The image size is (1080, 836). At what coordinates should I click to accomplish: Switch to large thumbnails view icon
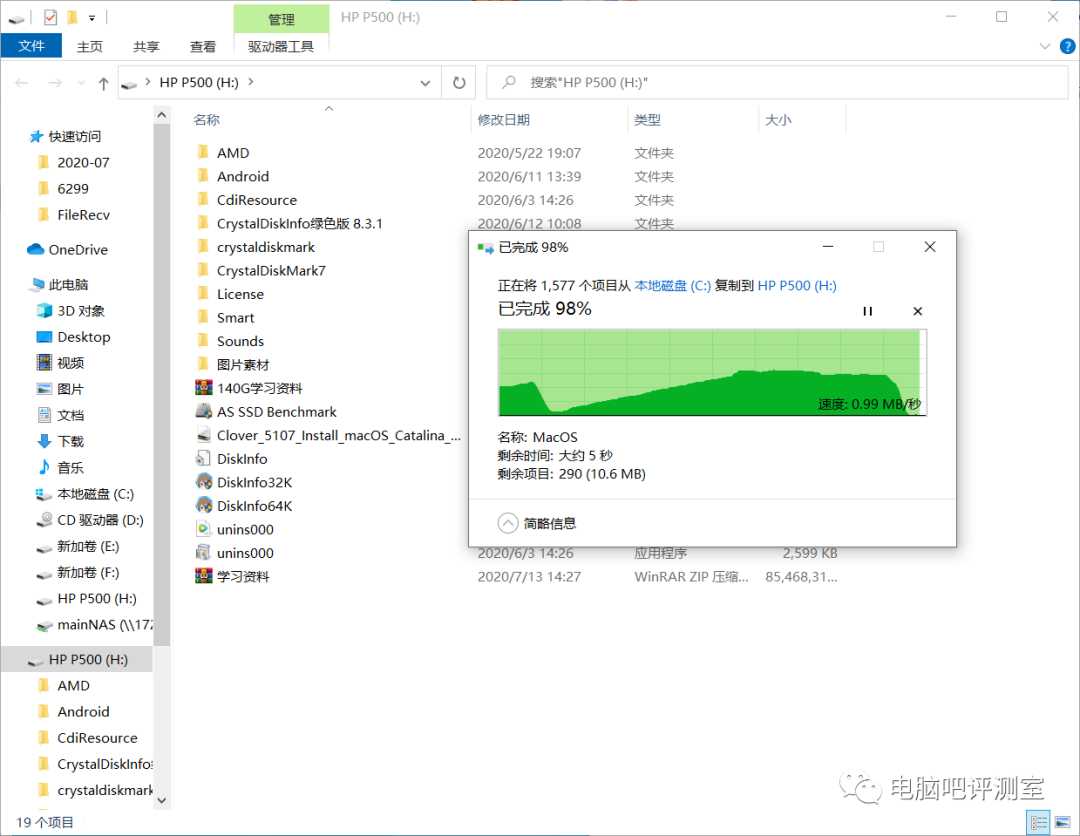pos(1063,822)
